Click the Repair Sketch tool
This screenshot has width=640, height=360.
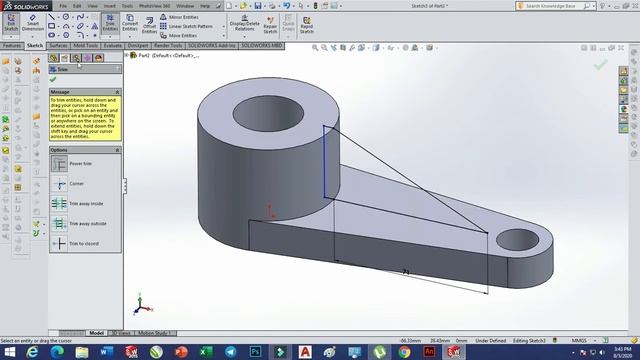click(270, 25)
